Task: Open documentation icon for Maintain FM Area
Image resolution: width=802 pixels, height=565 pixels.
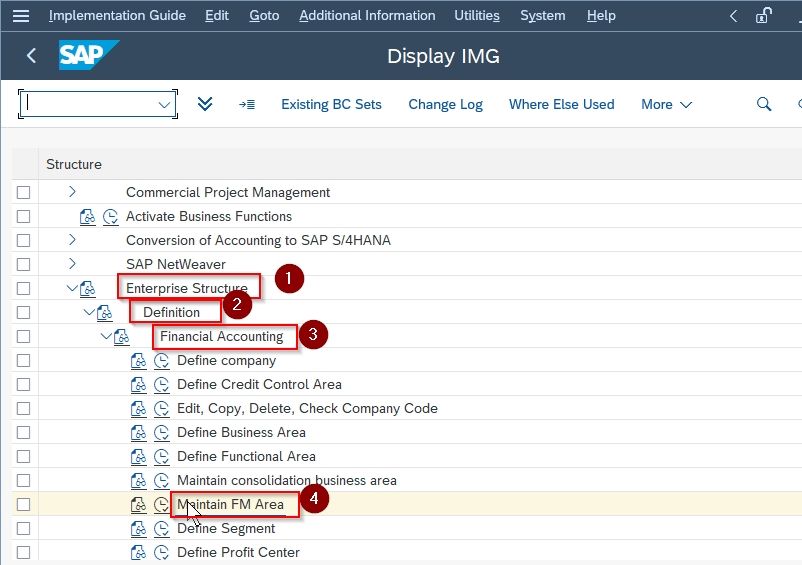Action: [138, 505]
